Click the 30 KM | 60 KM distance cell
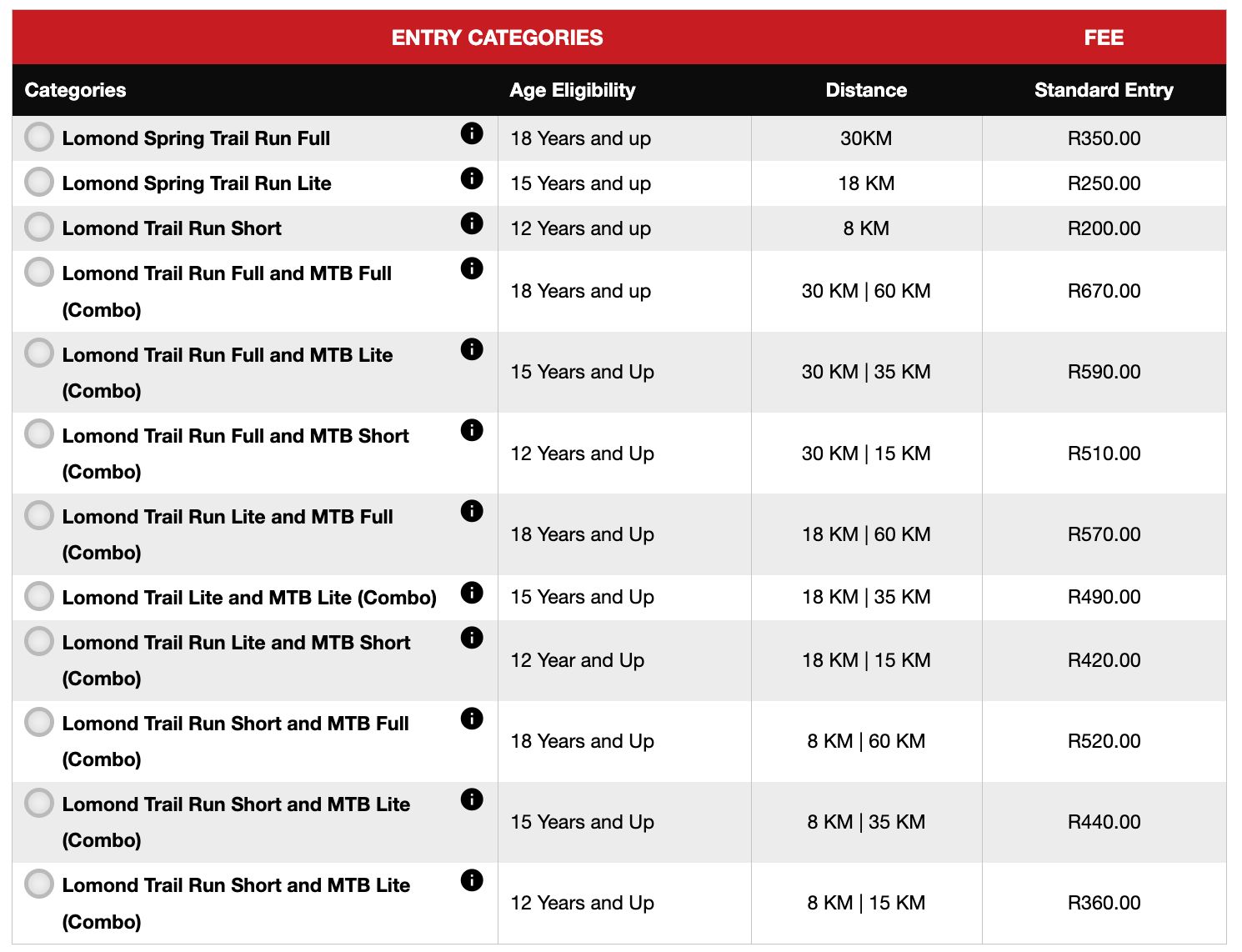Screen dimensions: 1242x952 tap(866, 291)
